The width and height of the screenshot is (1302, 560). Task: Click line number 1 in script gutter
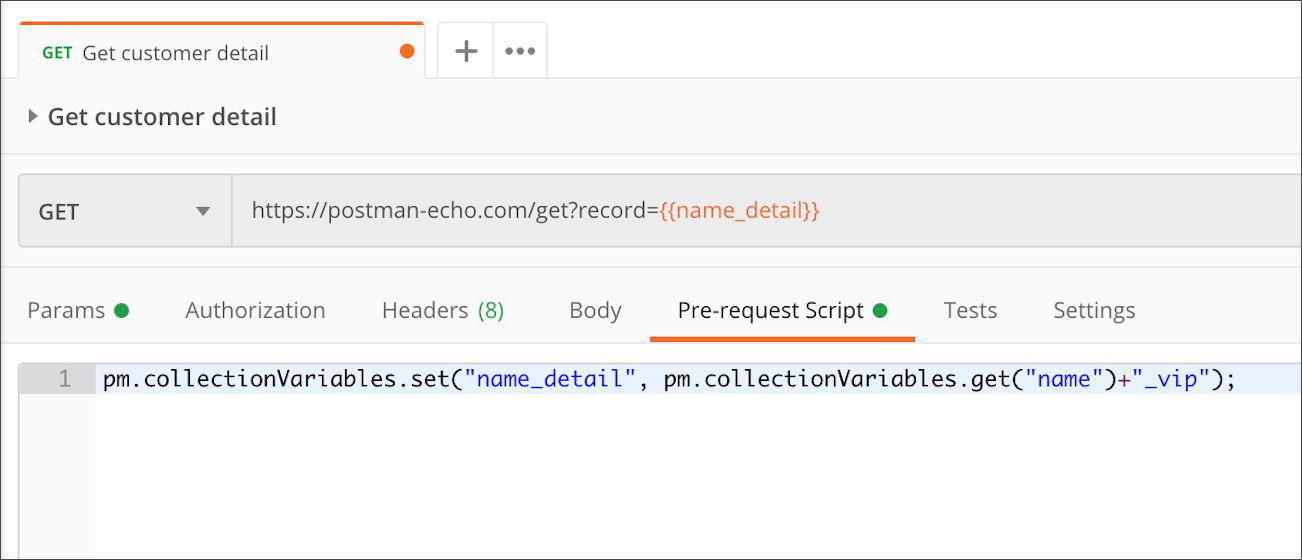point(65,380)
